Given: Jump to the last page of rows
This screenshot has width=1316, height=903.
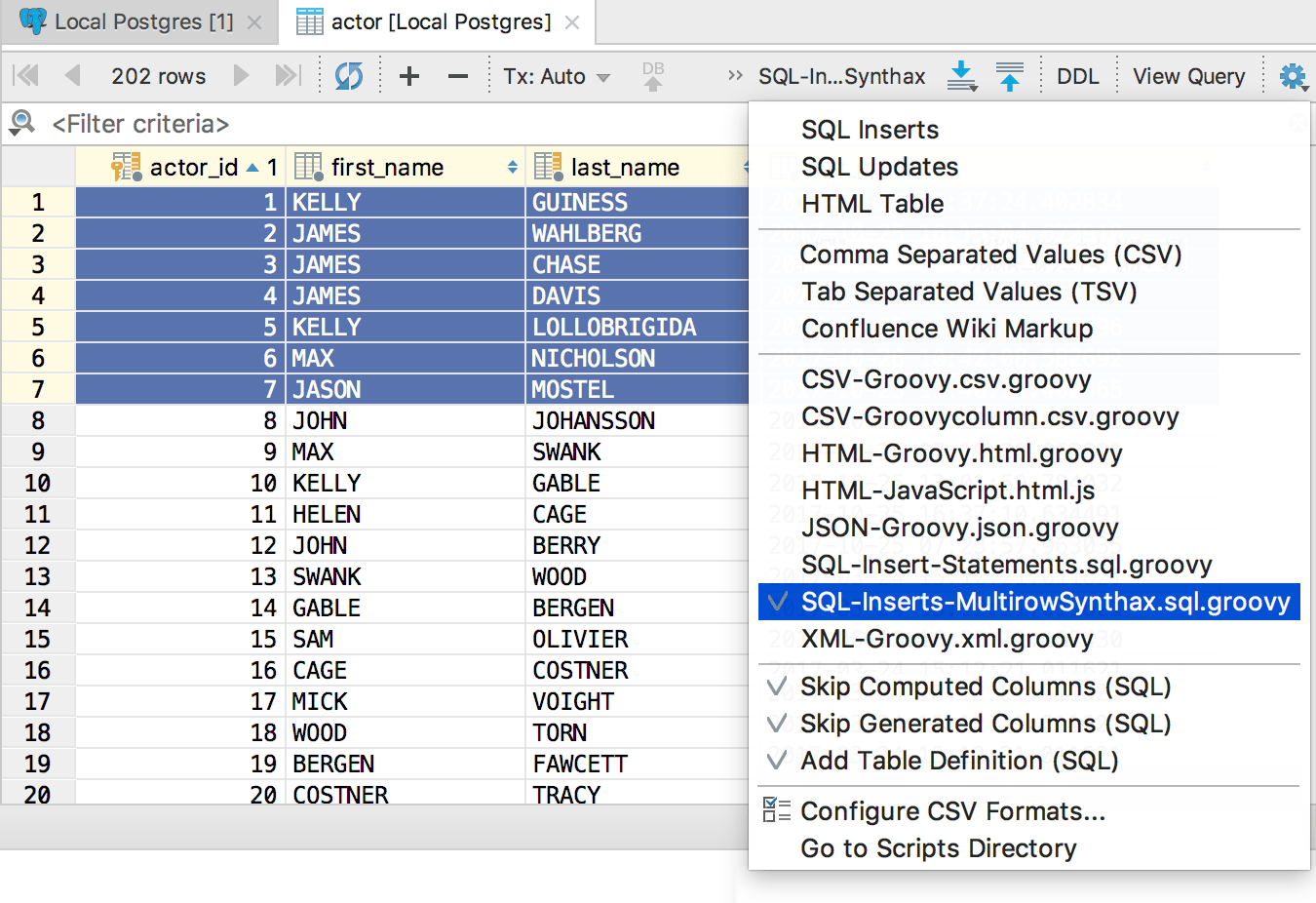Looking at the screenshot, I should (288, 75).
